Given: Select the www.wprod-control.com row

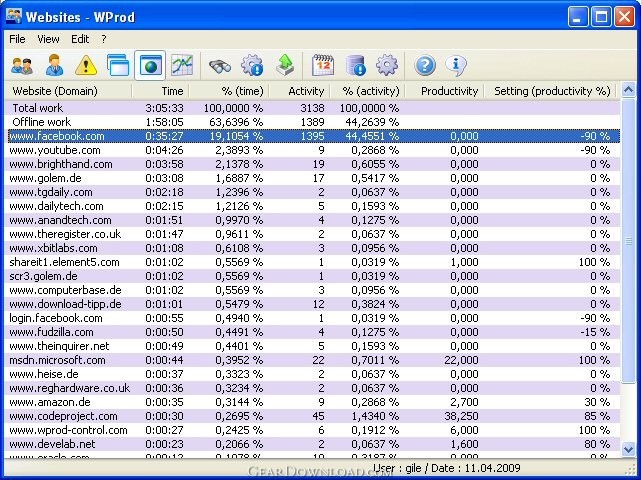Looking at the screenshot, I should pos(313,430).
